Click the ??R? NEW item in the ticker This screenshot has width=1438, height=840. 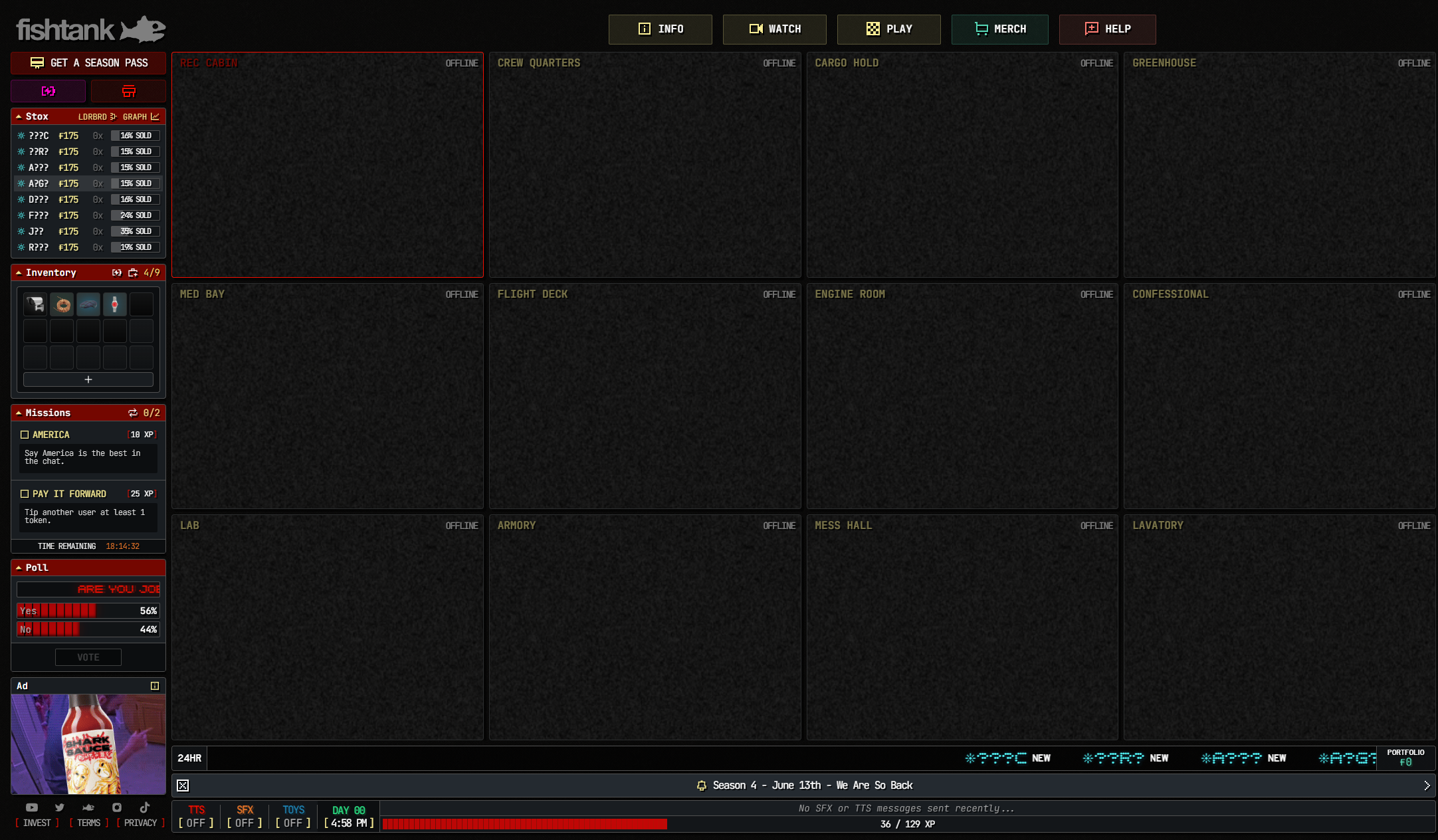pos(1125,758)
